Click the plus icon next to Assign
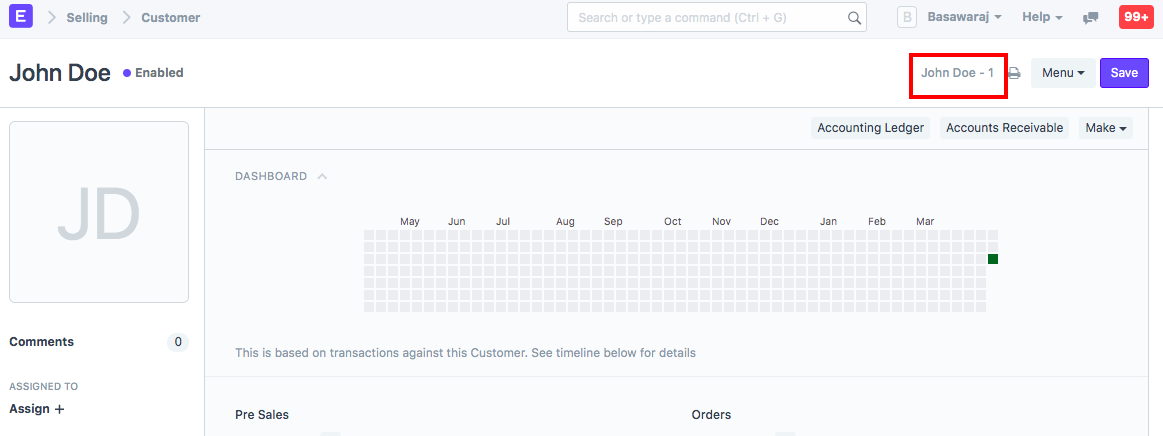Screen dimensions: 1163x436 tap(59, 409)
